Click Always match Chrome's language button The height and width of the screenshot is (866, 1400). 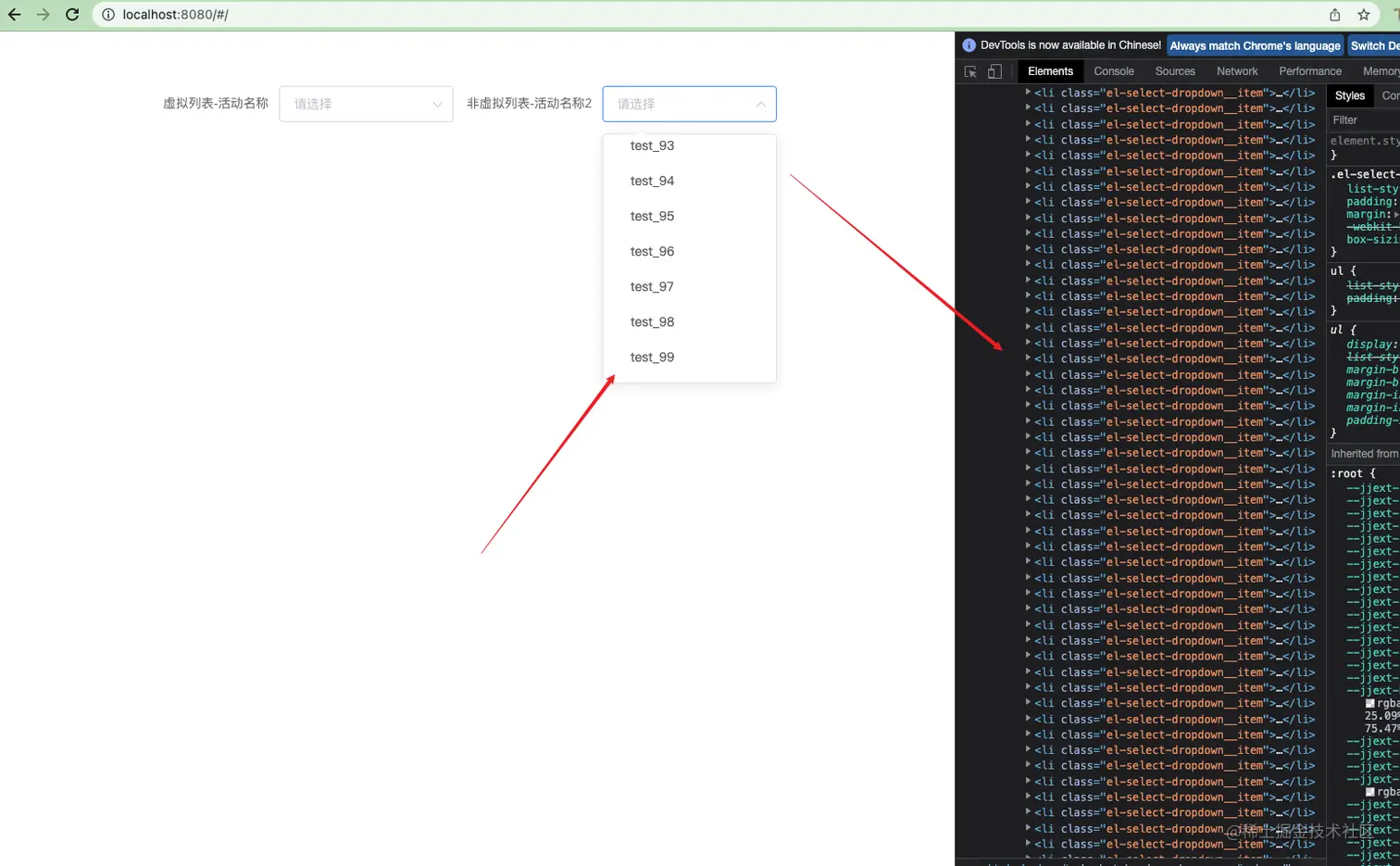1255,45
